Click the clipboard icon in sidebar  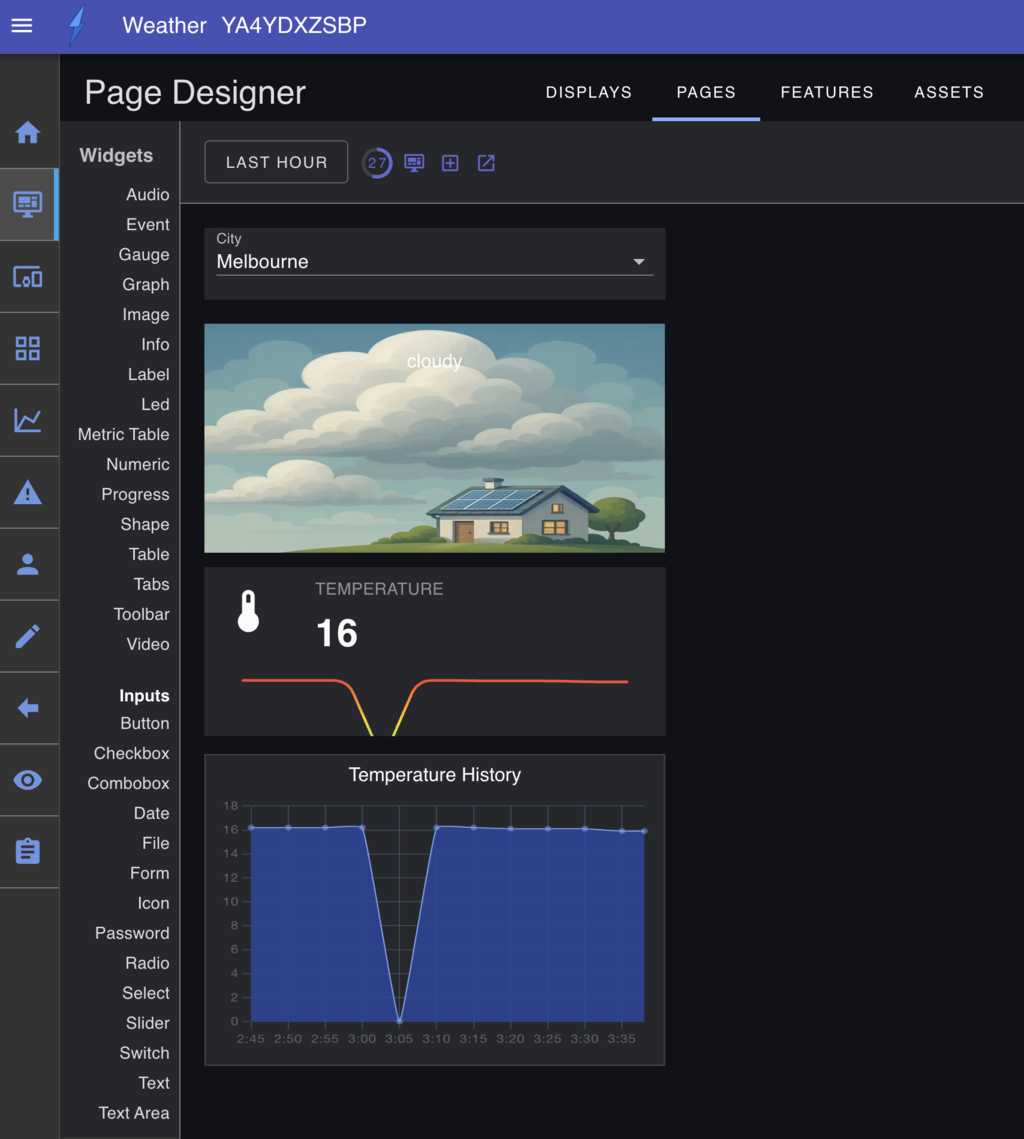(x=28, y=851)
